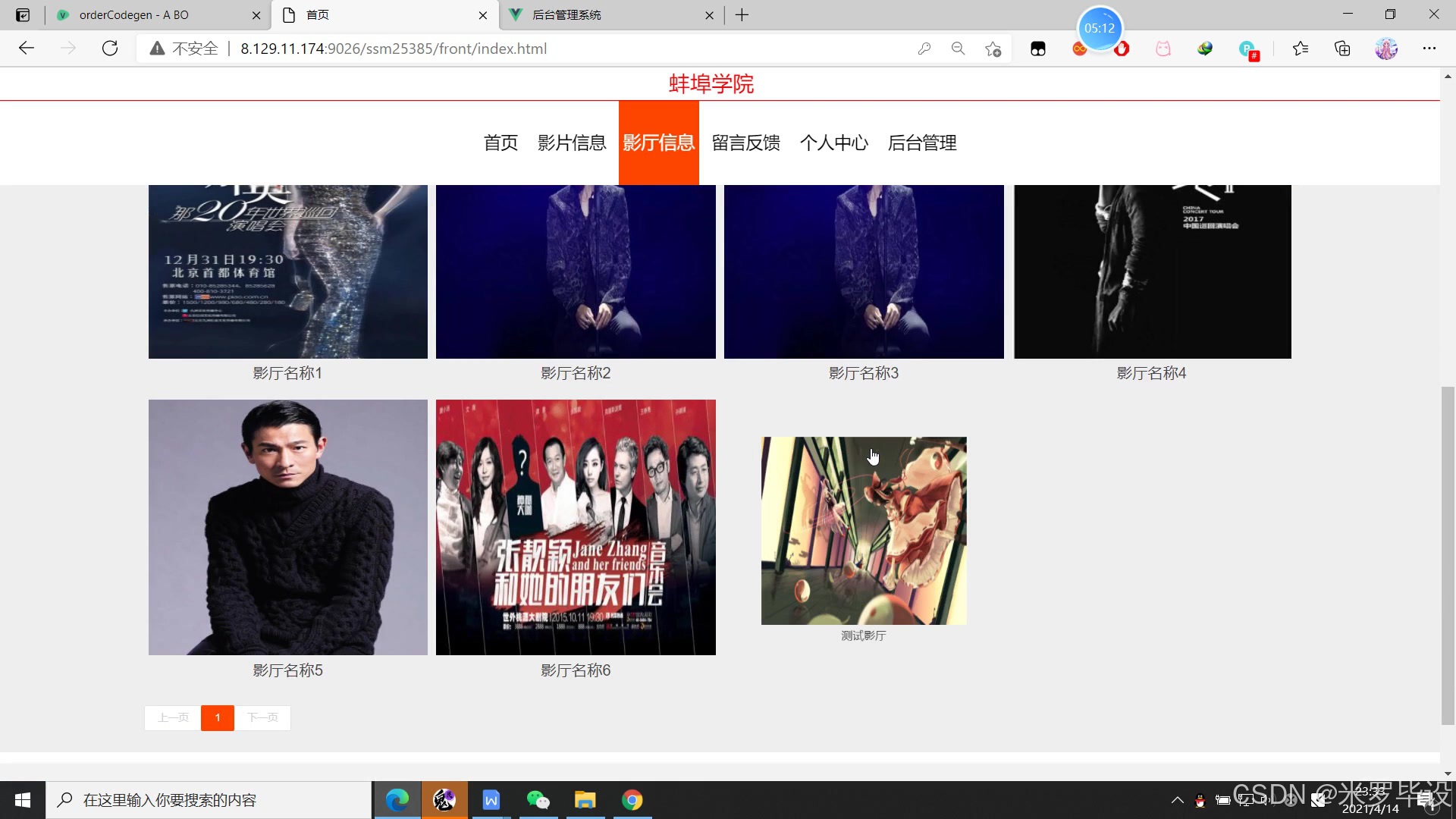The image size is (1456, 819).
Task: Click the WeChat taskbar icon
Action: [538, 800]
